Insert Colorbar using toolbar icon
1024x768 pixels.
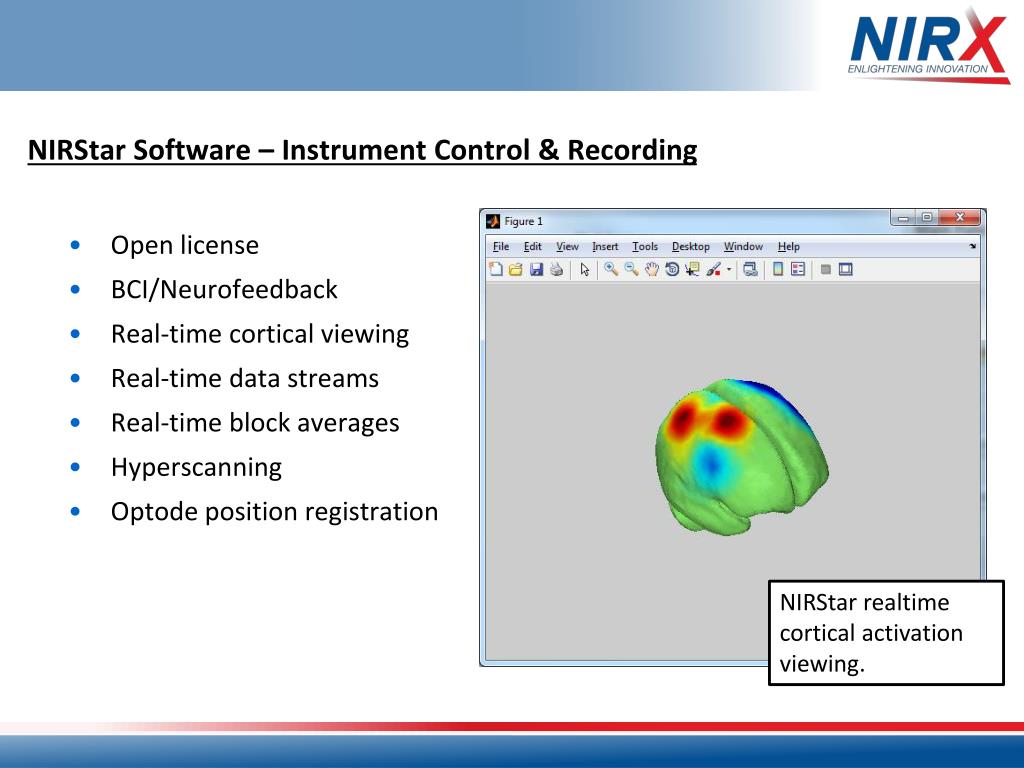(x=777, y=269)
